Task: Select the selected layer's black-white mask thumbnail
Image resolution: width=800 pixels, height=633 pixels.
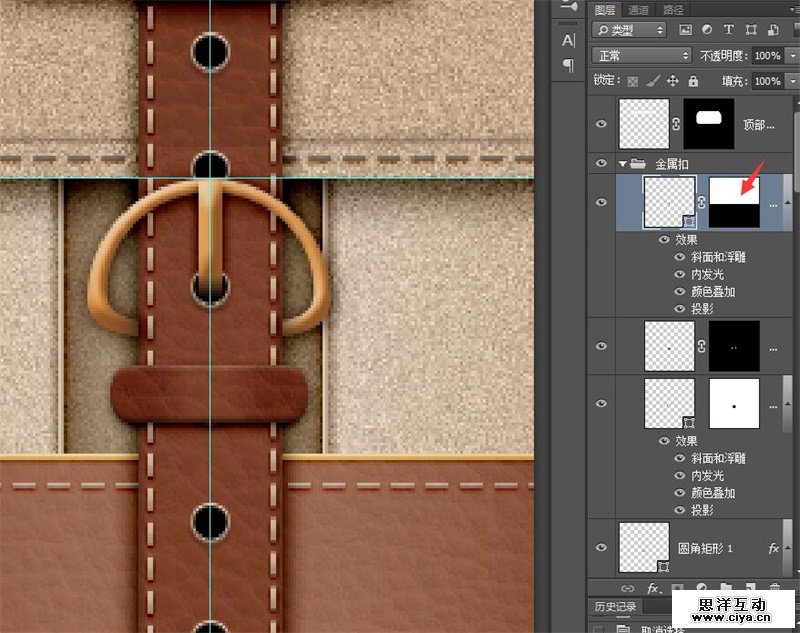Action: (x=734, y=202)
